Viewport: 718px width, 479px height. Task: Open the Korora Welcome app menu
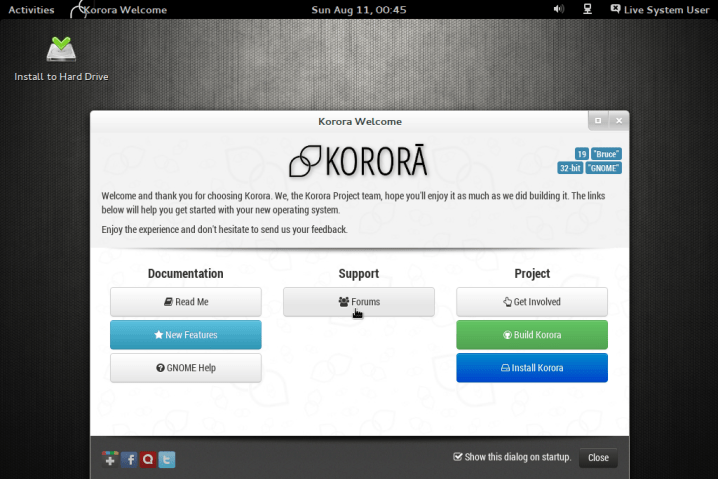point(119,10)
